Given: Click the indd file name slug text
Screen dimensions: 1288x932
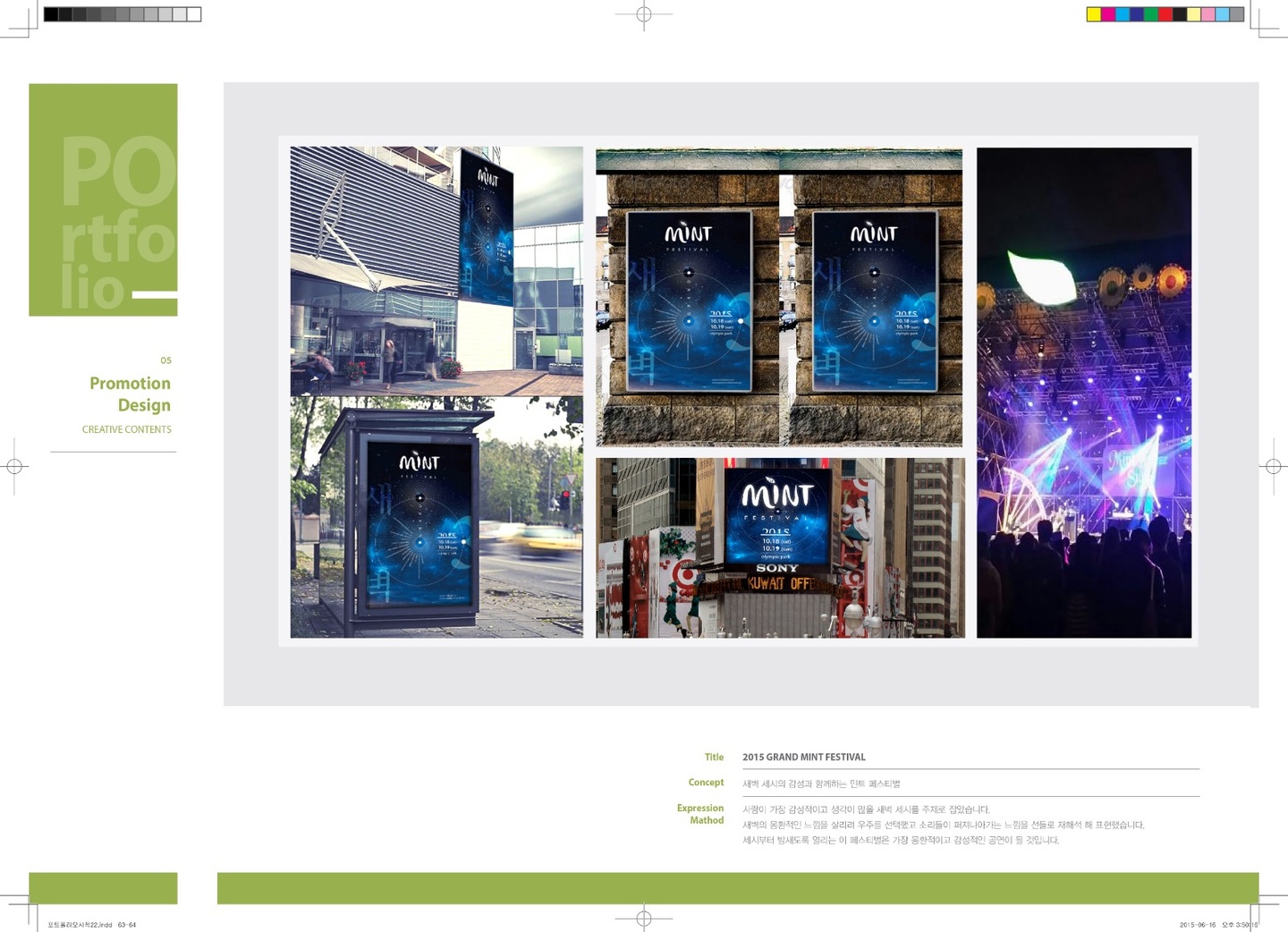Looking at the screenshot, I should tap(92, 925).
